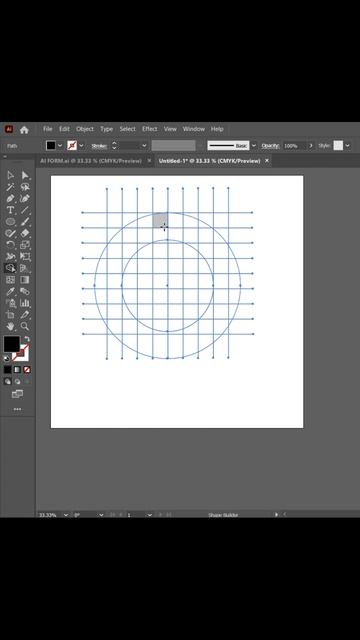Select the Zoom tool magnifier
360x640 pixels.
tap(25, 327)
